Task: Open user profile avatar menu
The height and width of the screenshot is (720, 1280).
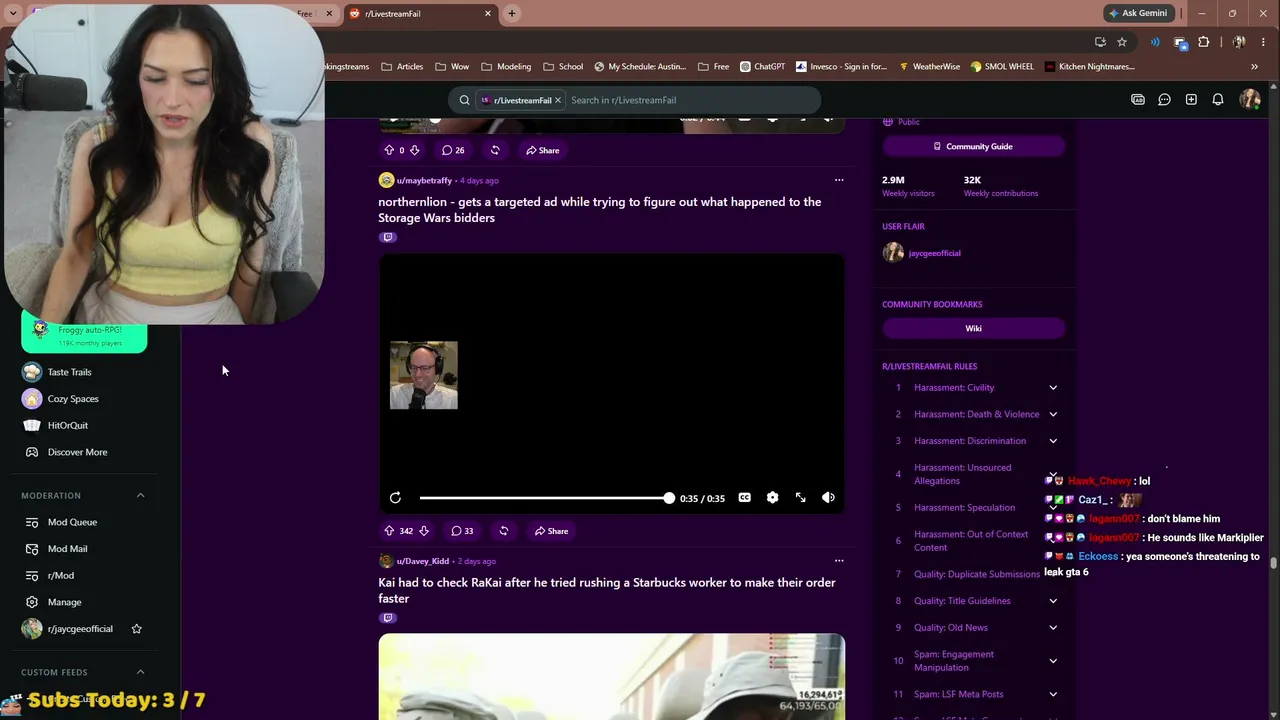Action: (x=1250, y=100)
